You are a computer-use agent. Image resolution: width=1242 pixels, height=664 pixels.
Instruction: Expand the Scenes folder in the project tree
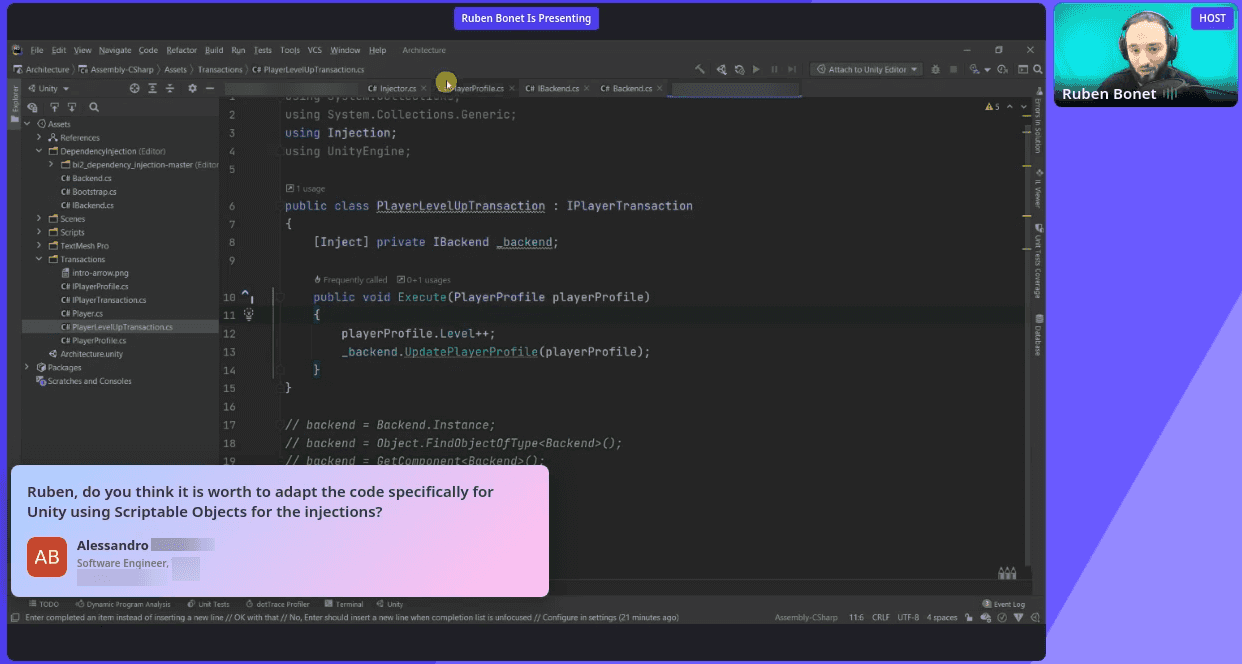[38, 218]
